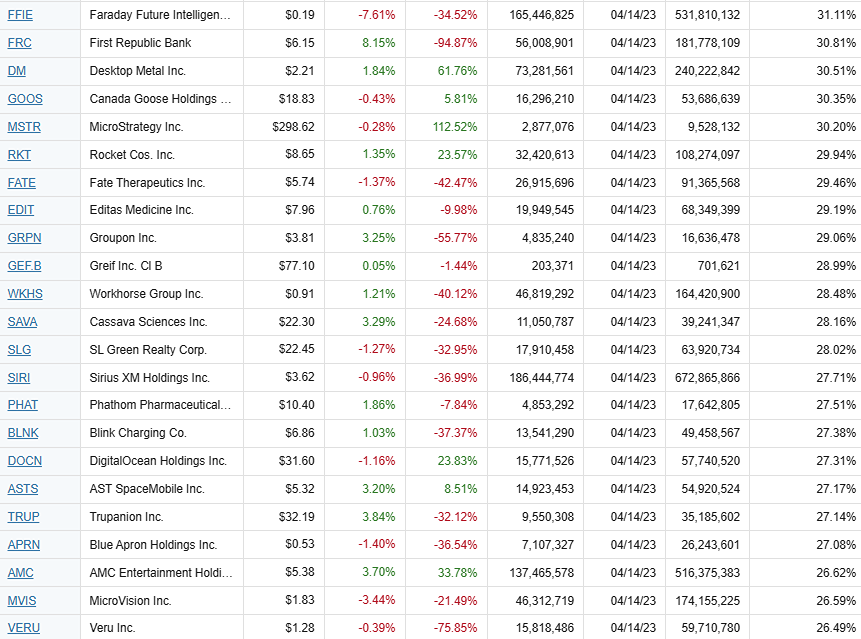Click the SAVA symbol link
This screenshot has width=861, height=639.
pos(22,322)
